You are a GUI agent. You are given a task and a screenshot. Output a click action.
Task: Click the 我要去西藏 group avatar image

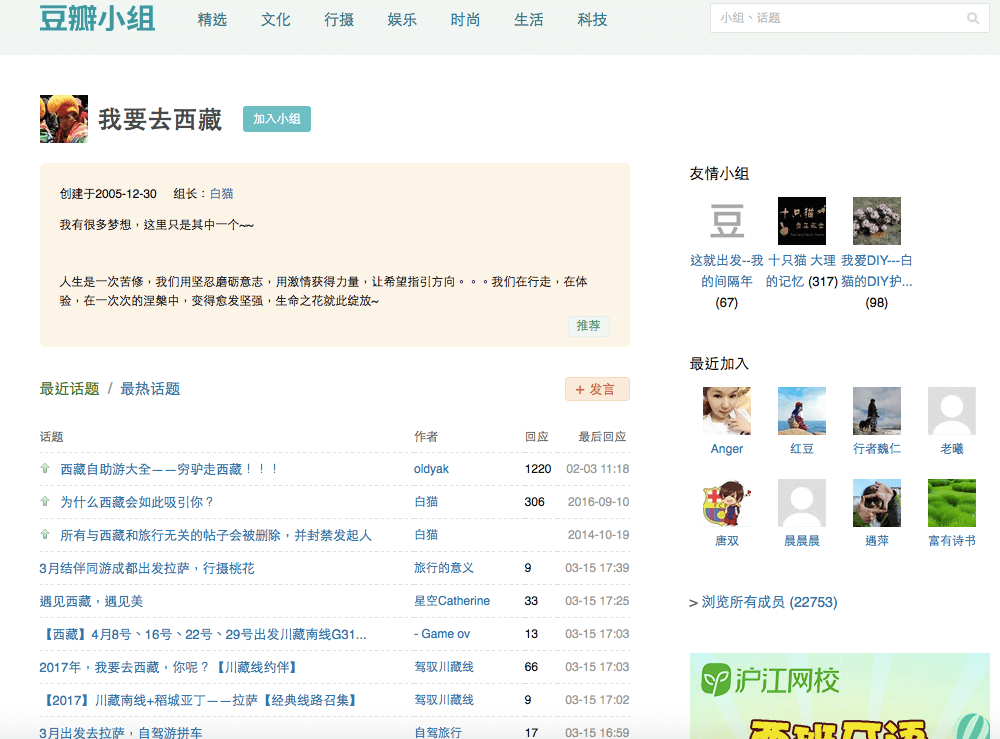tap(63, 118)
